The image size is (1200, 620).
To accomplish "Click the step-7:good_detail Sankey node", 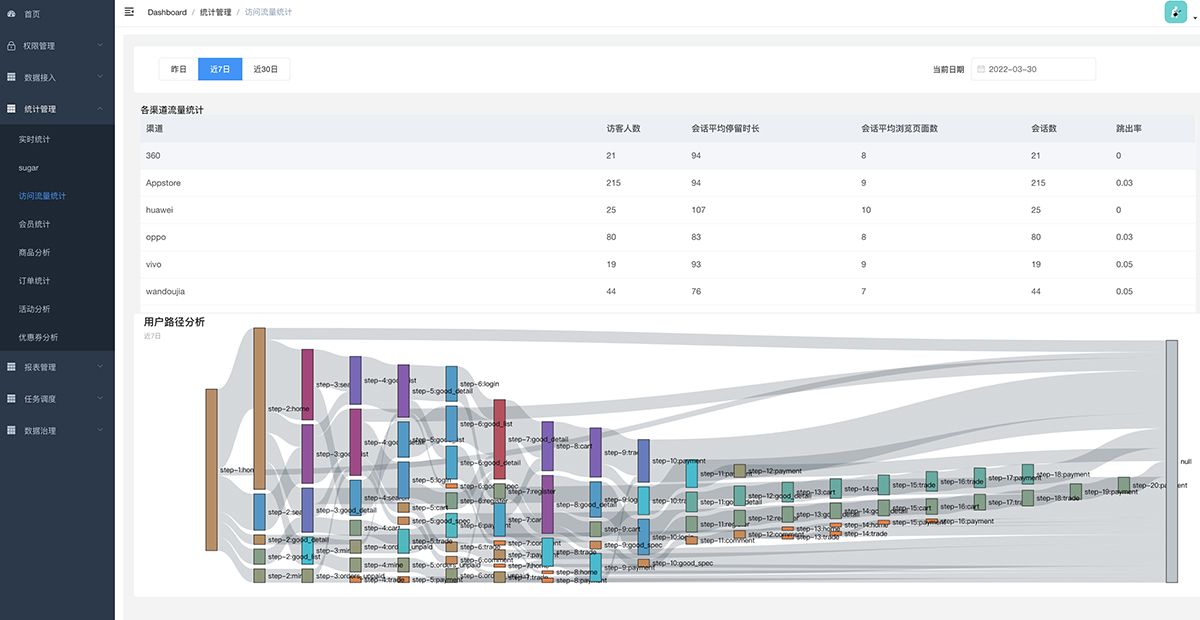I will coord(499,439).
